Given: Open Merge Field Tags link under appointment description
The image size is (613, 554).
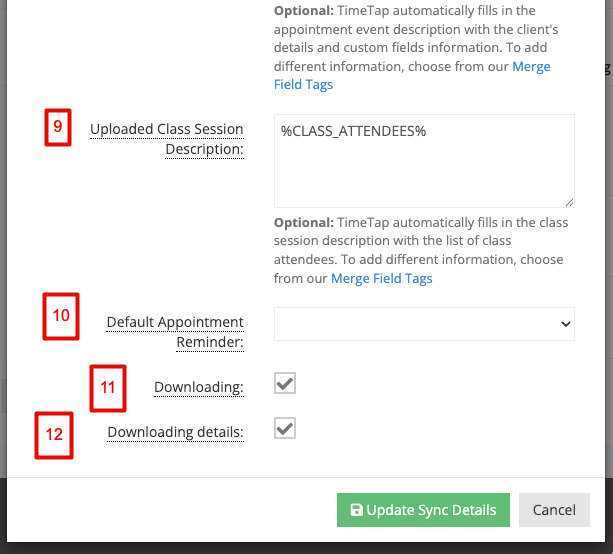Looking at the screenshot, I should coord(412,75).
